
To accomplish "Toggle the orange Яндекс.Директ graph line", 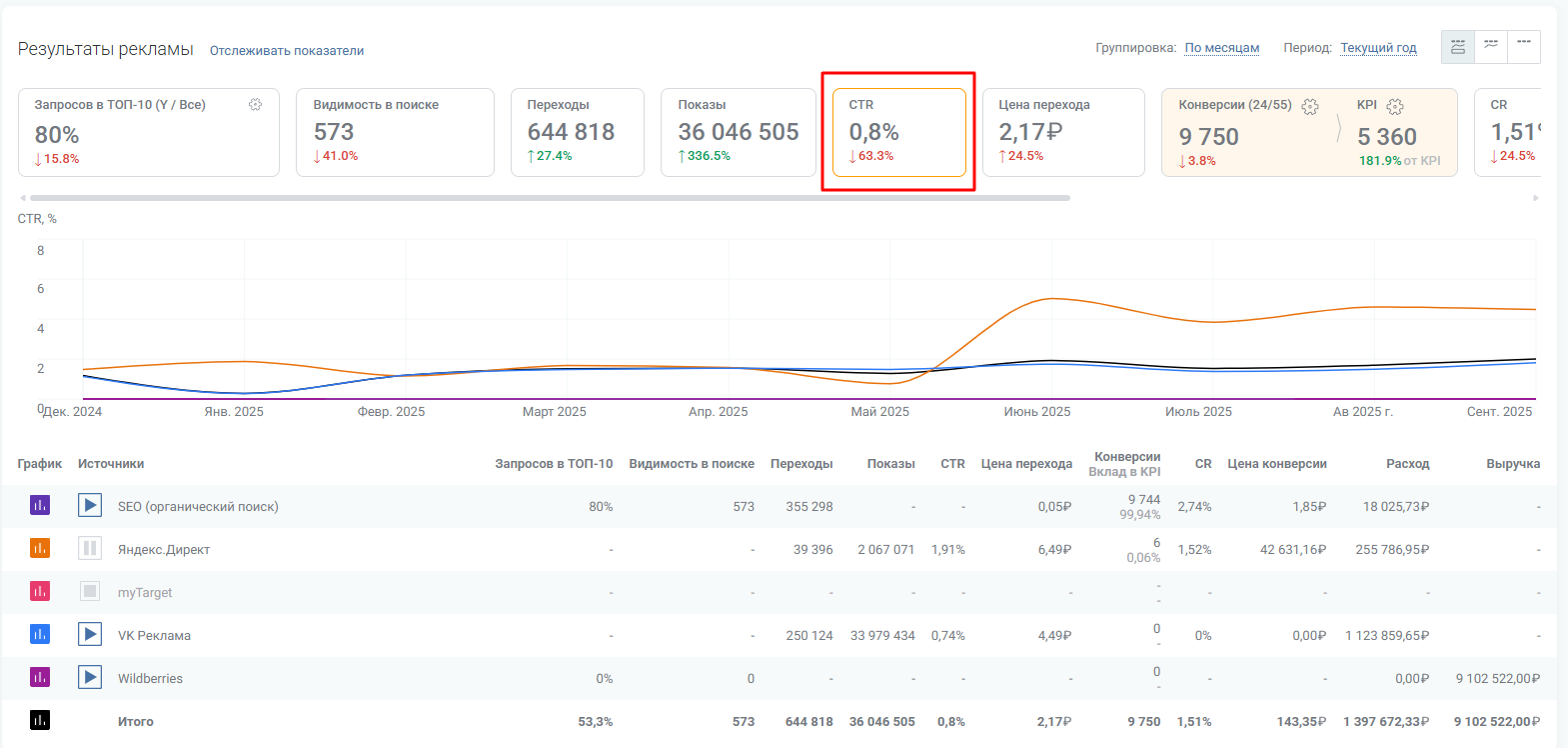I will (x=40, y=549).
